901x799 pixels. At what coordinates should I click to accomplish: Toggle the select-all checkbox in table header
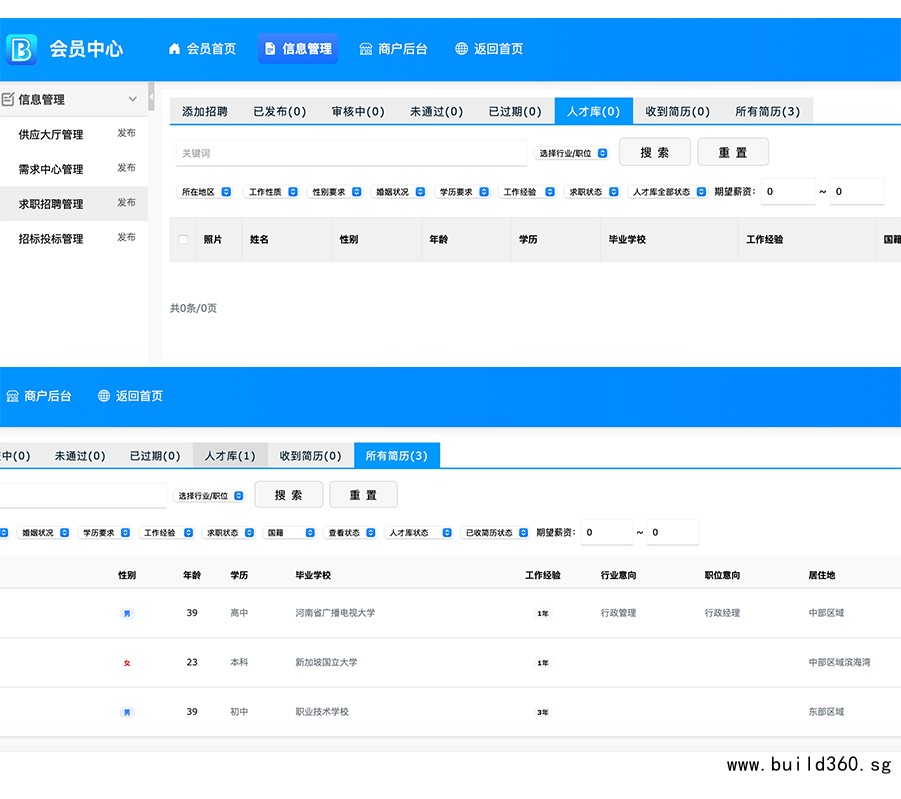click(x=182, y=240)
